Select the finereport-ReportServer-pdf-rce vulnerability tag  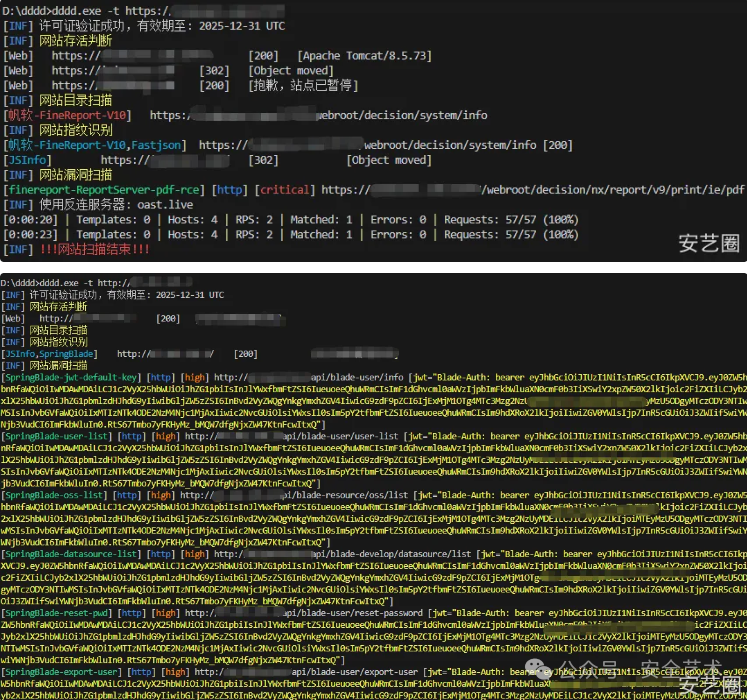click(x=103, y=190)
